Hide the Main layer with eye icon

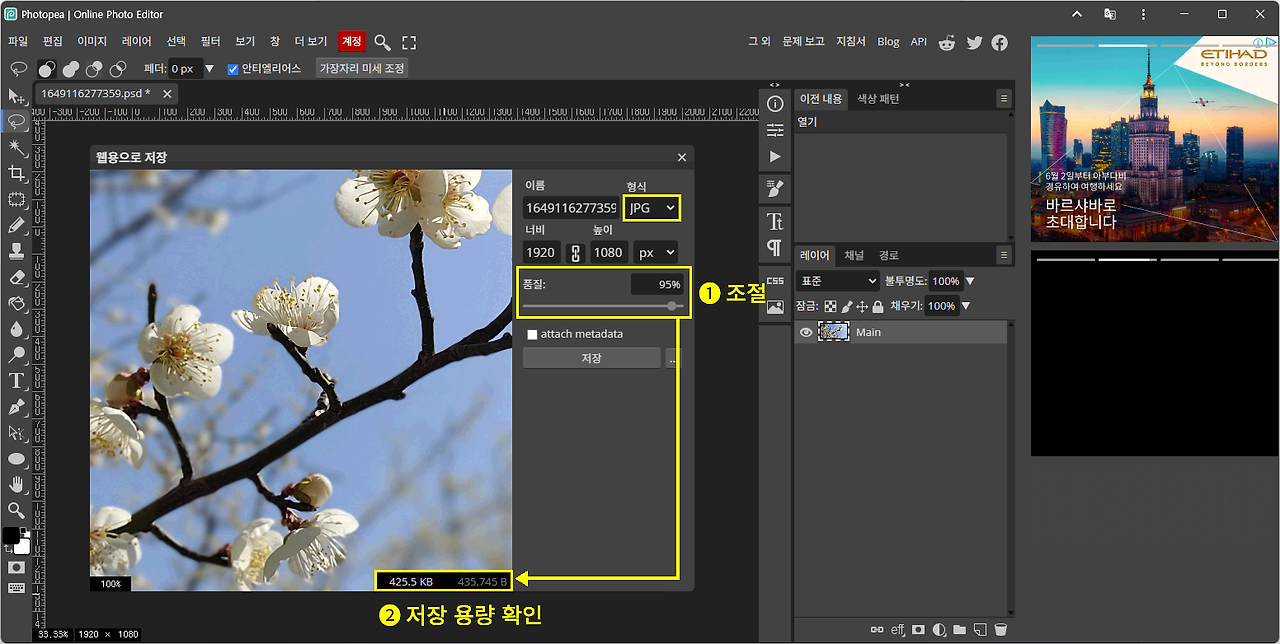(806, 332)
